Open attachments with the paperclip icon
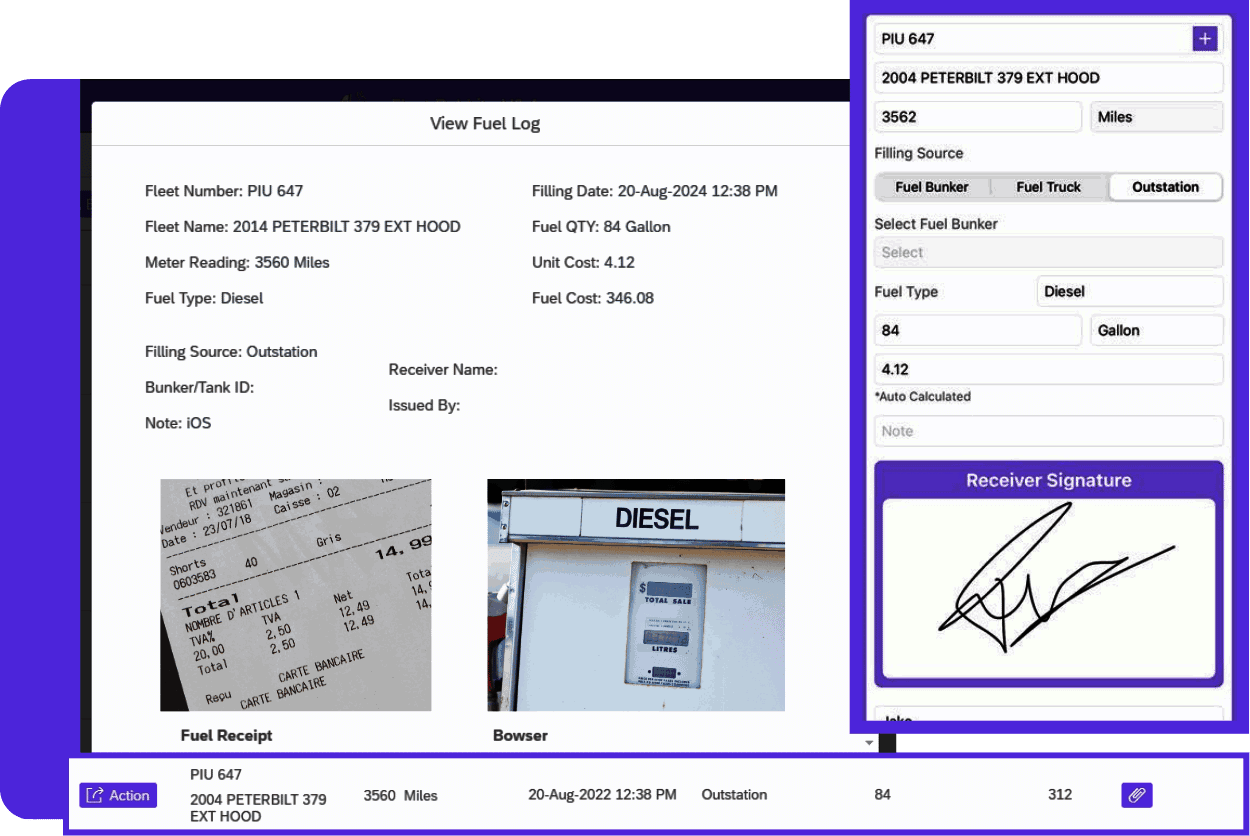The height and width of the screenshot is (836, 1250). [x=1136, y=794]
